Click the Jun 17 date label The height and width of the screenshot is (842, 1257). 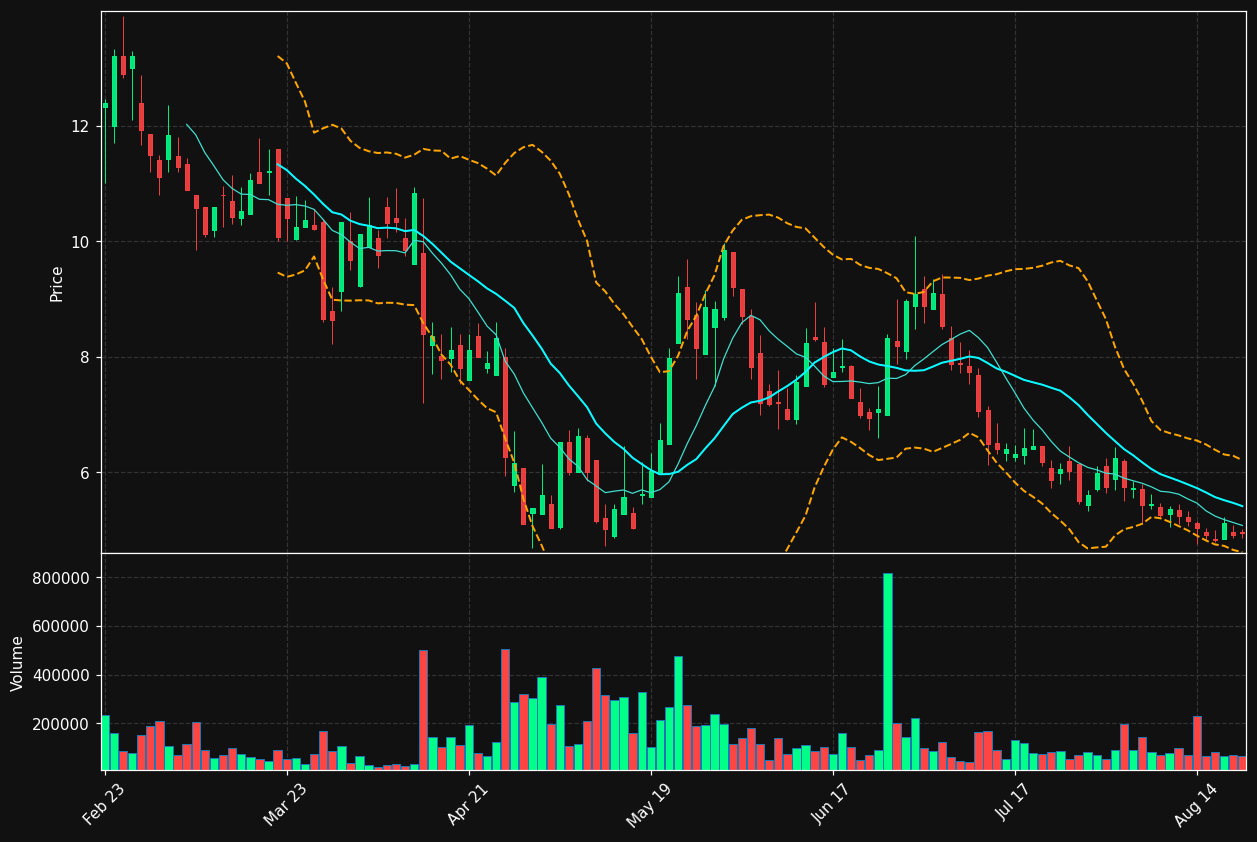click(x=832, y=804)
